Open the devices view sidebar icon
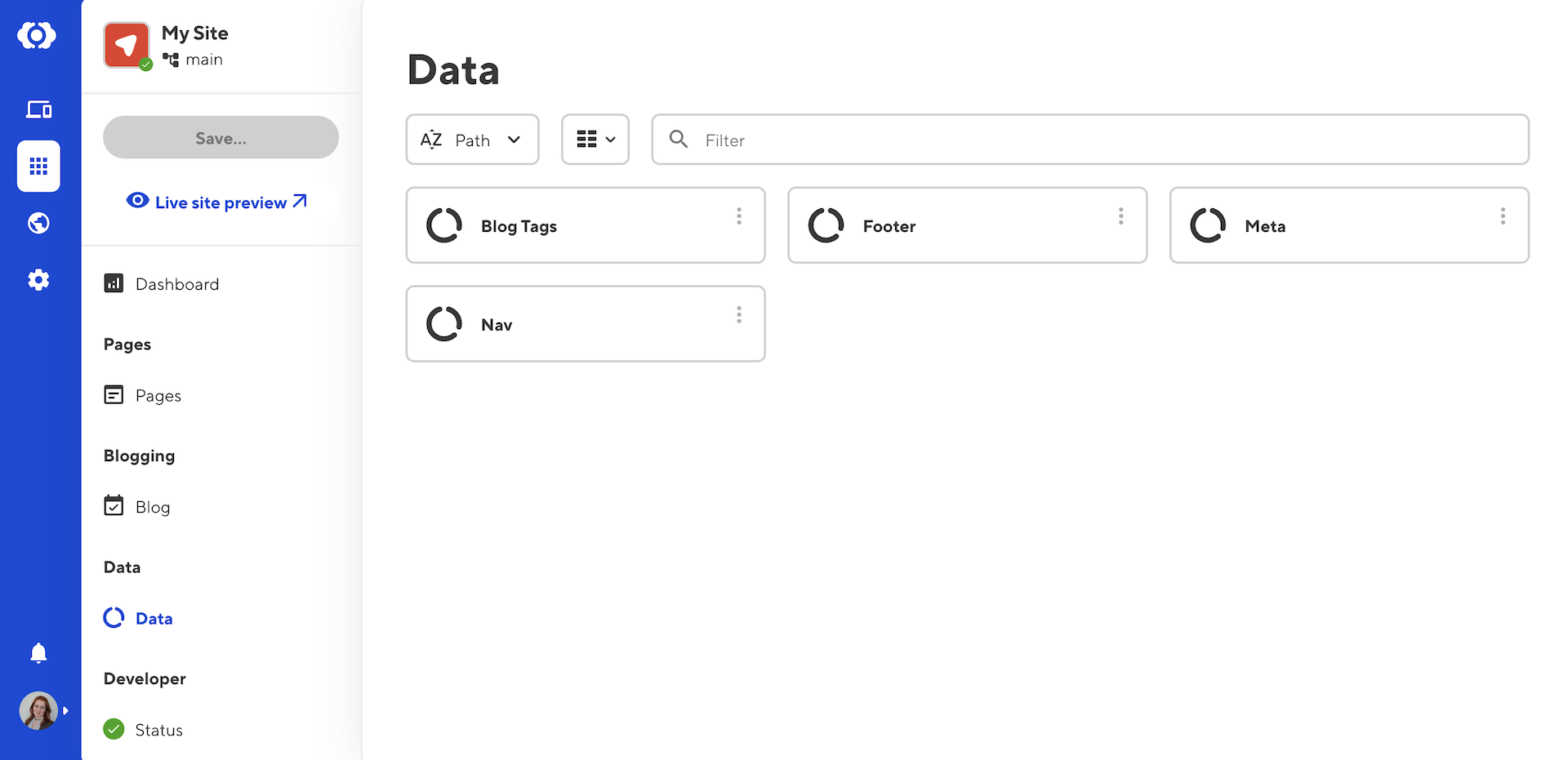 click(38, 109)
